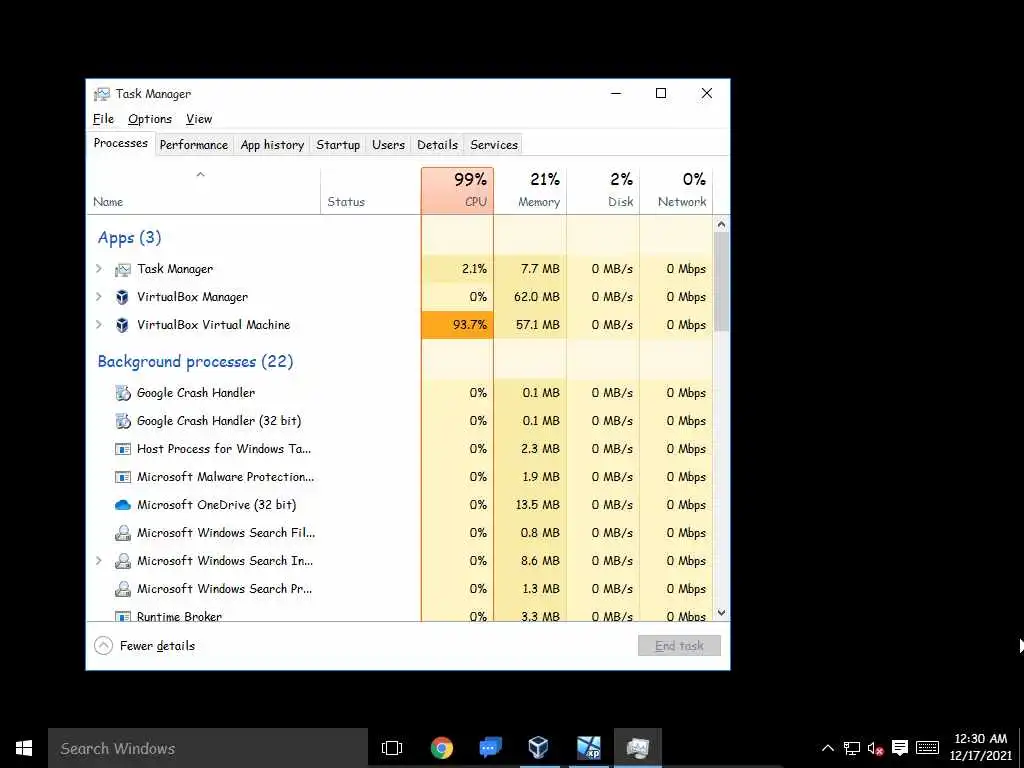
Task: Select the Runtime Broker process row
Action: point(400,615)
